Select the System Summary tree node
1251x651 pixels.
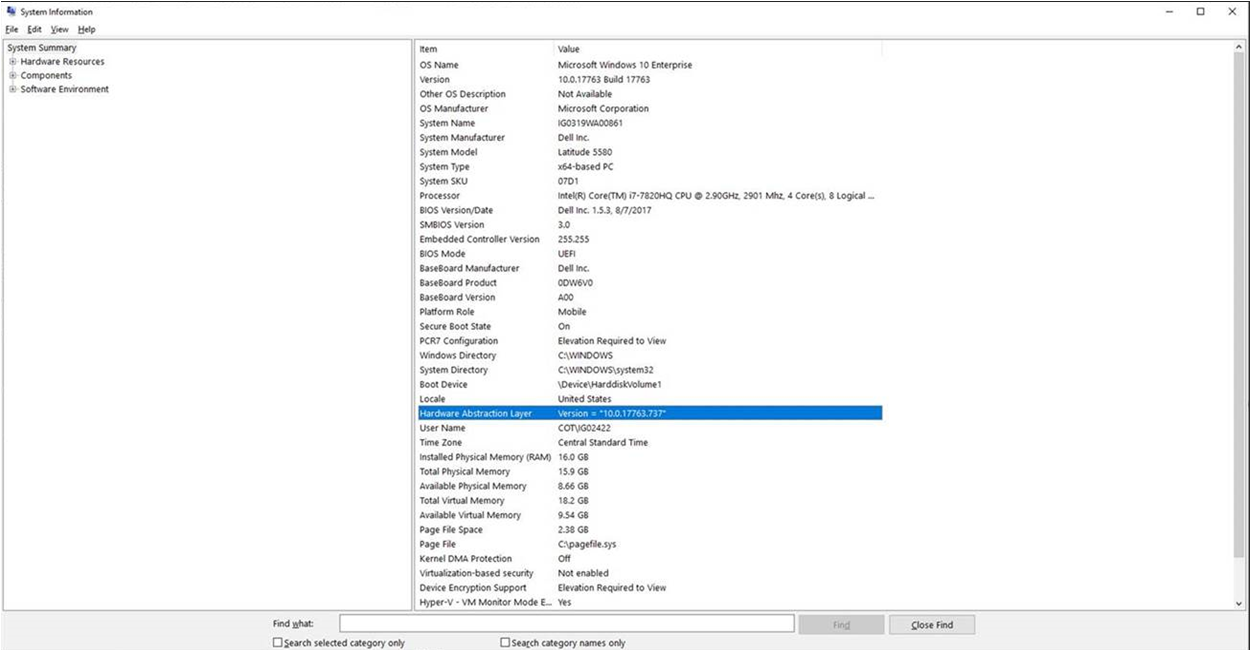(44, 47)
